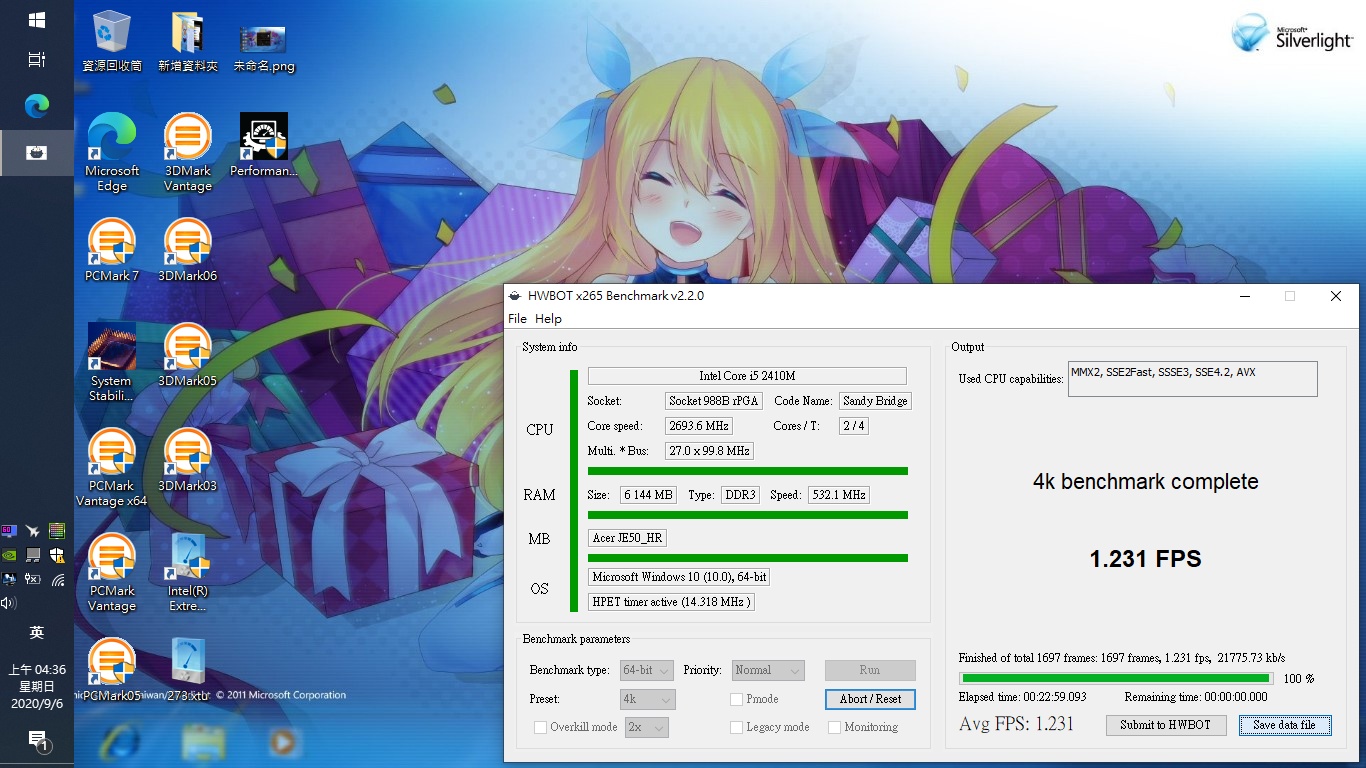1366x768 pixels.
Task: Toggle the Monitoring checkbox
Action: [834, 727]
